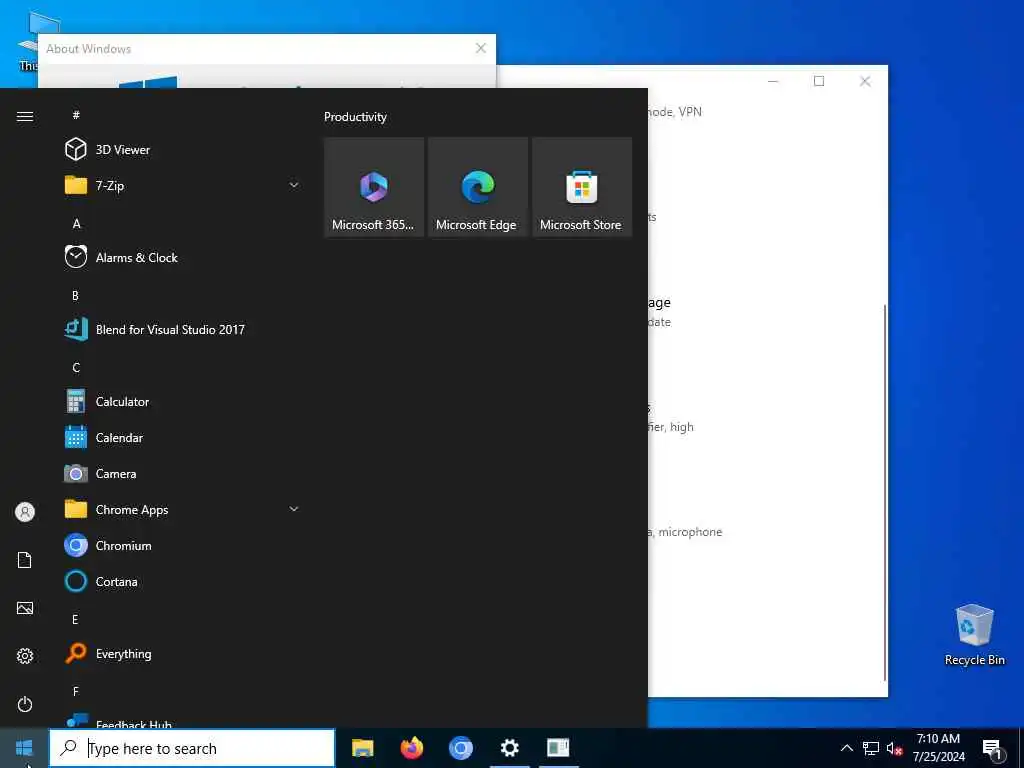This screenshot has width=1024, height=768.
Task: Open Settings gear in Start sidebar
Action: [25, 656]
